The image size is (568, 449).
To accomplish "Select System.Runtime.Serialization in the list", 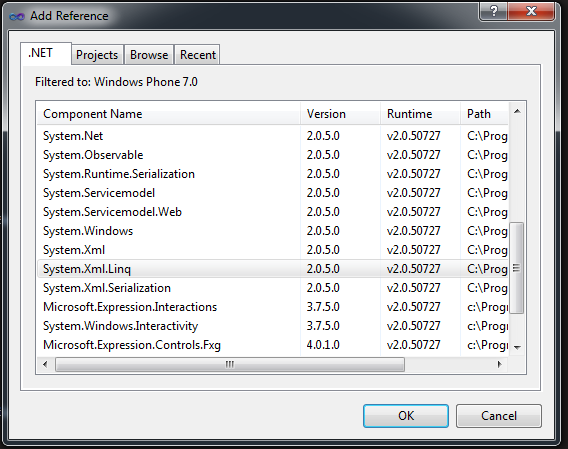I will 273,174.
